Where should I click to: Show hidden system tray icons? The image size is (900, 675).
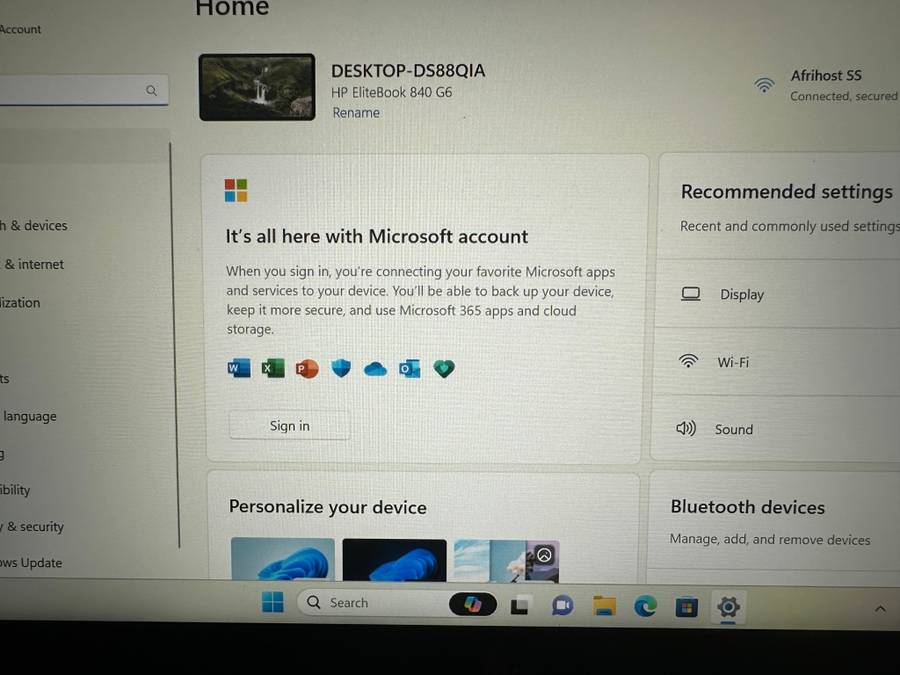coord(880,608)
